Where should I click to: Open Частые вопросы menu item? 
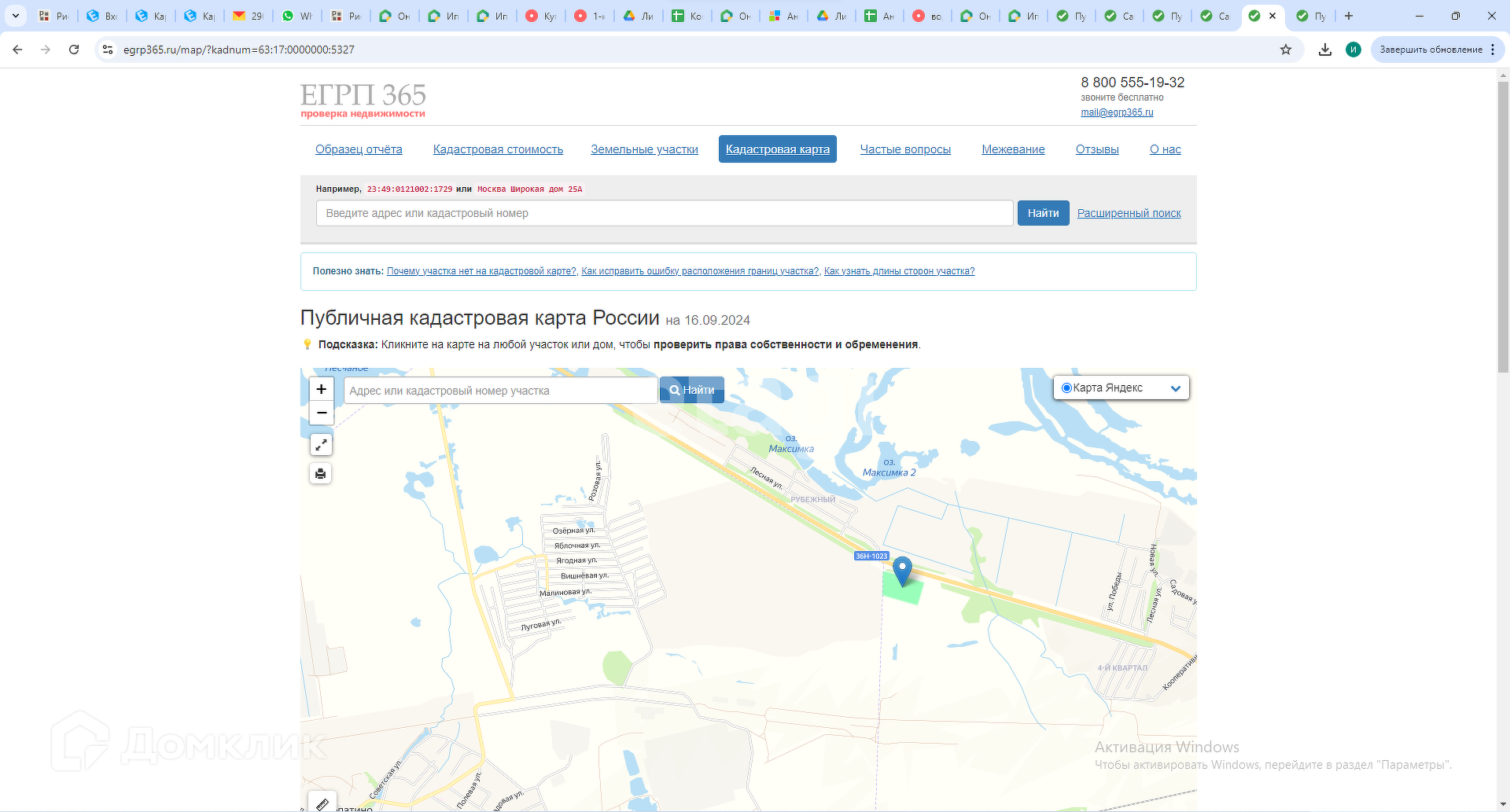point(905,149)
